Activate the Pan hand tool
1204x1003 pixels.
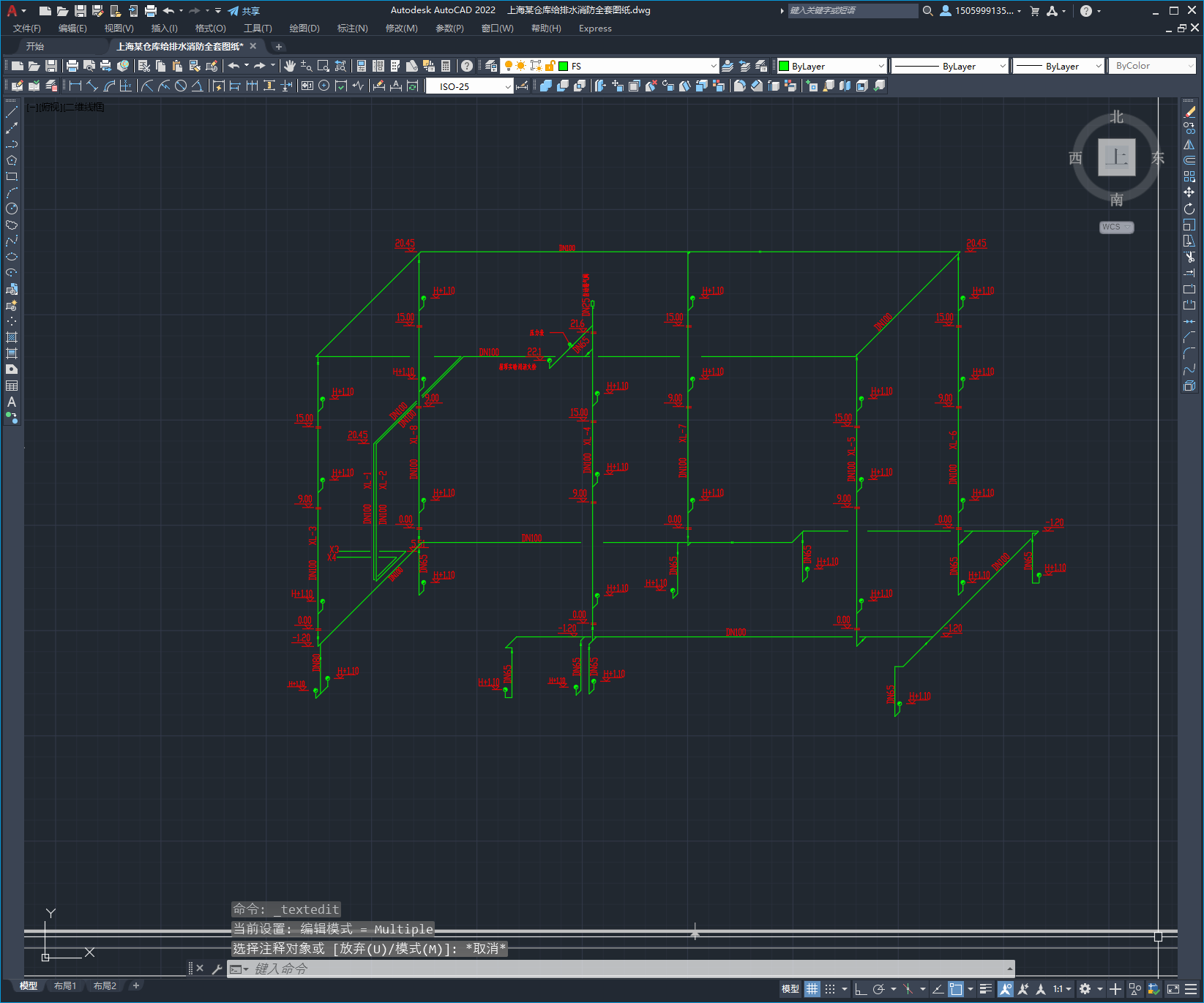[x=290, y=66]
